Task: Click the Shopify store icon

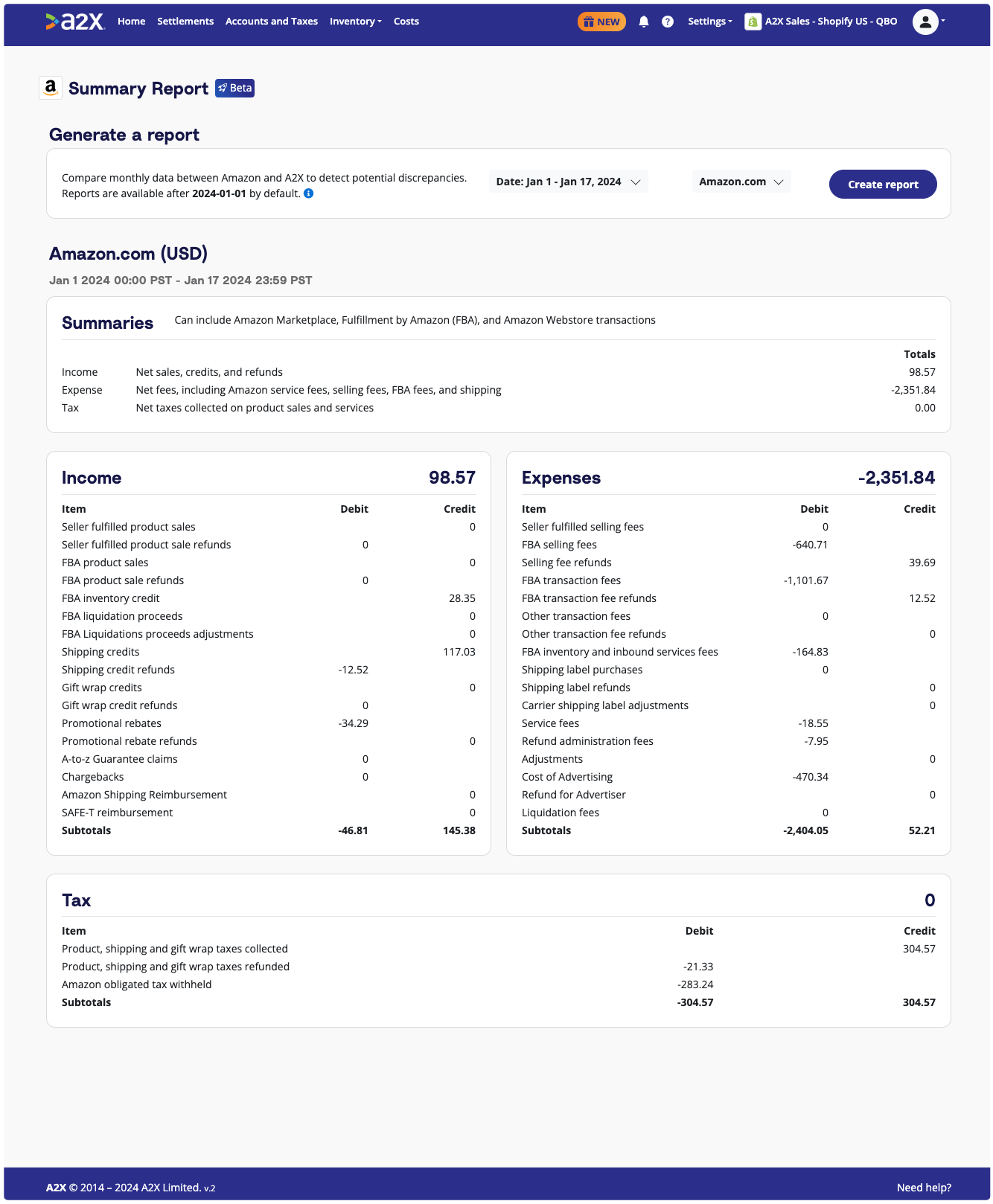Action: 753,22
